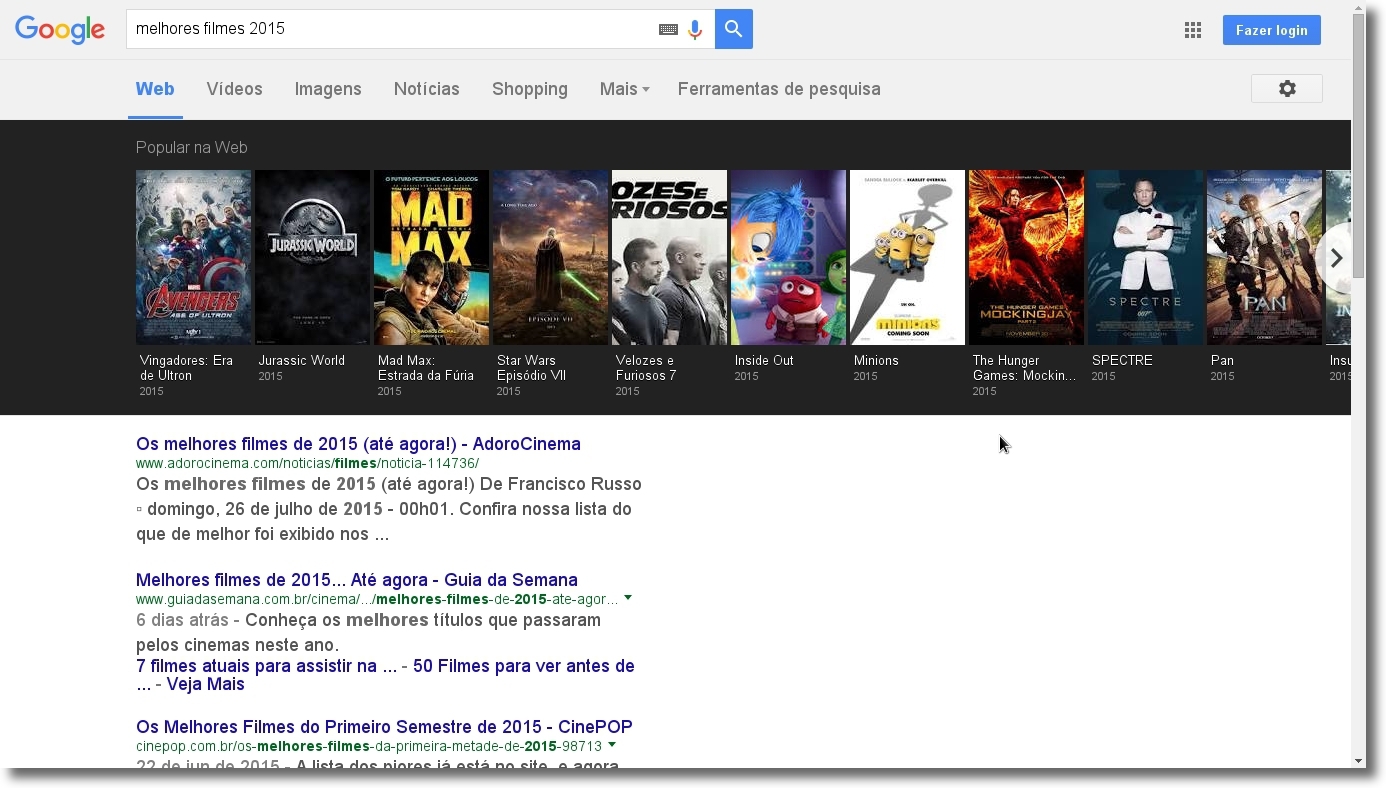
Task: Open the Minions poster
Action: [x=907, y=257]
